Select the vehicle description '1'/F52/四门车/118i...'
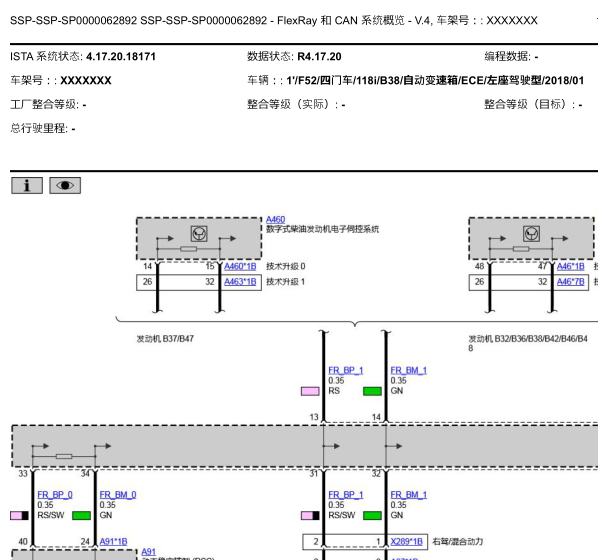Viewport: 598px width, 560px height. tap(435, 80)
